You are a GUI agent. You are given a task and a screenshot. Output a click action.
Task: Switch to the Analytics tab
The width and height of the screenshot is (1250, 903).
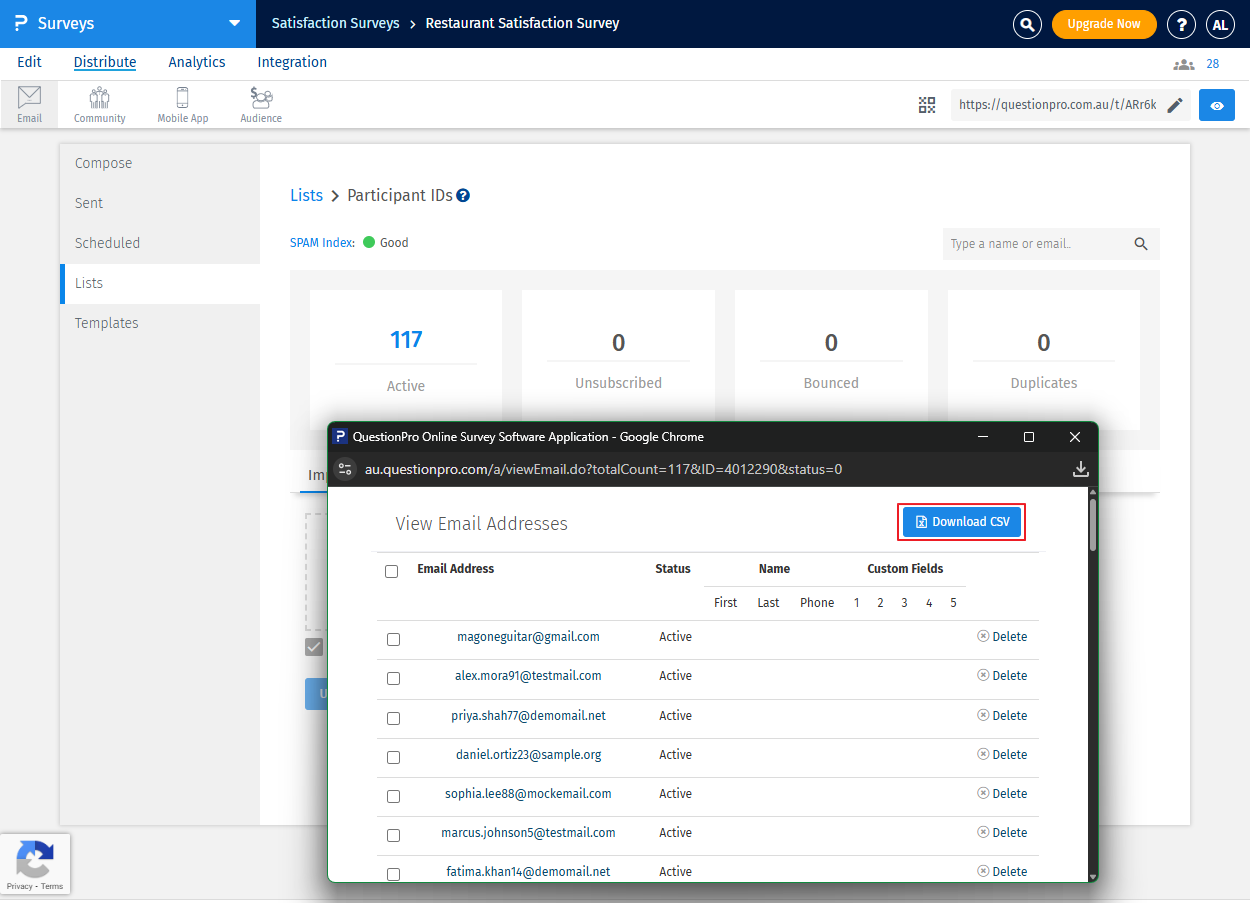197,62
